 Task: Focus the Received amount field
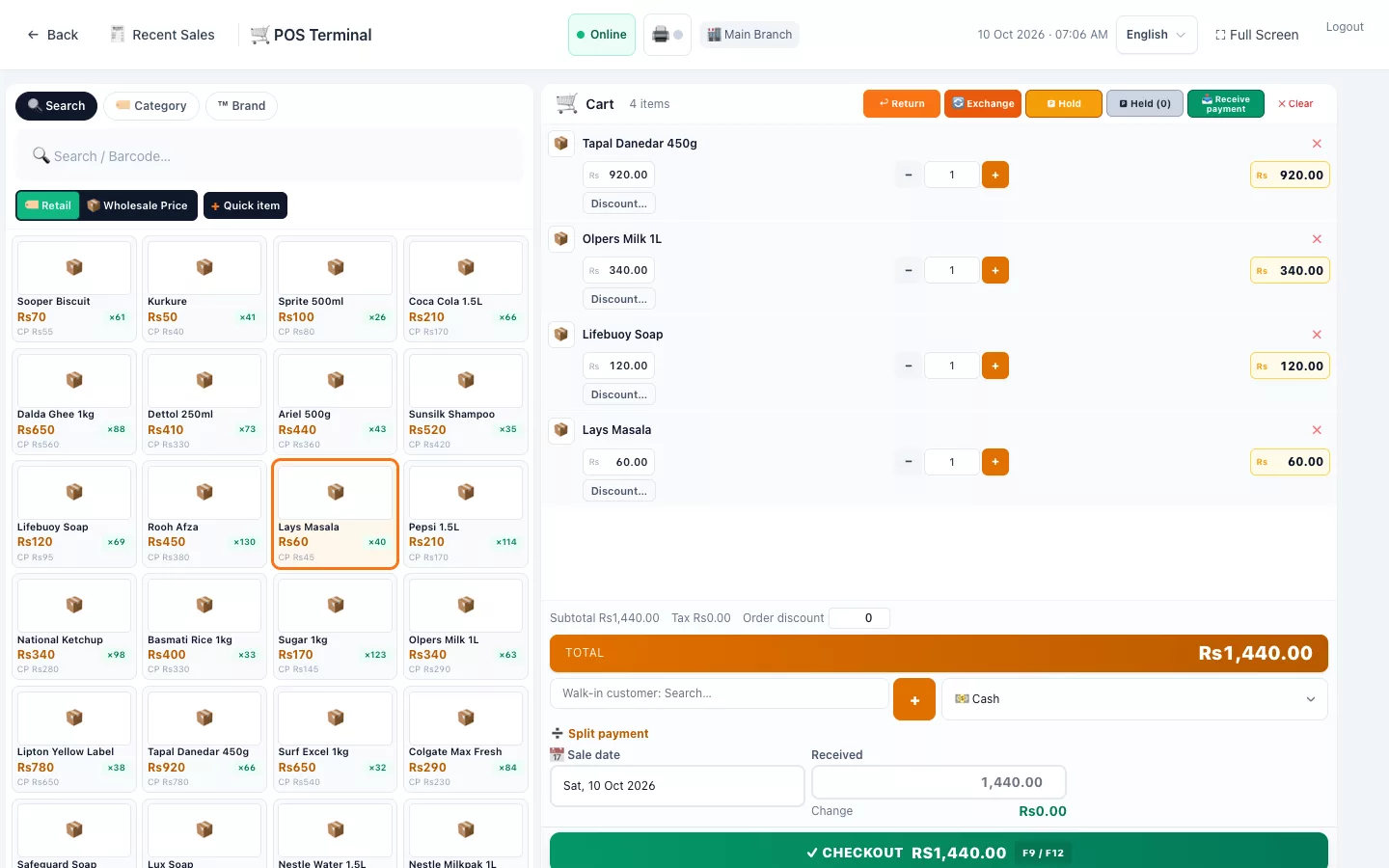click(x=940, y=782)
